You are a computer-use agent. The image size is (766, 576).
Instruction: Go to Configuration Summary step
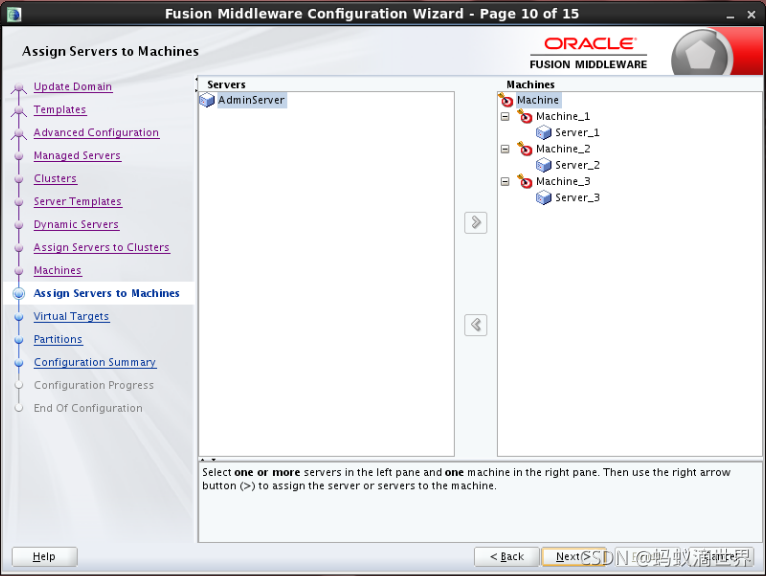[x=95, y=362]
